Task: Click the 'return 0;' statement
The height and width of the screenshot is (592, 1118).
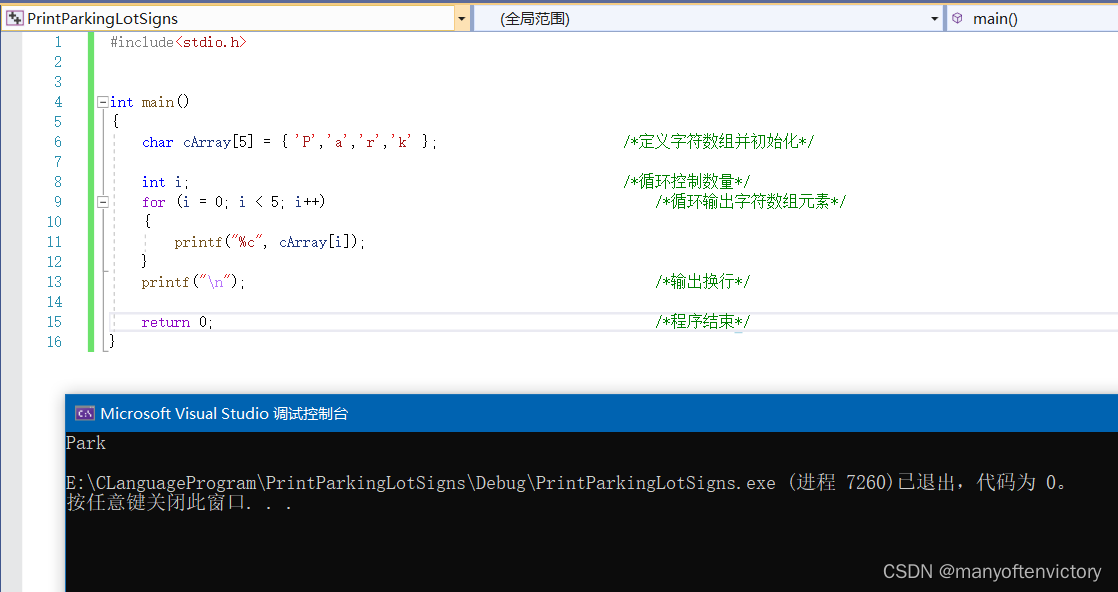Action: click(x=177, y=322)
